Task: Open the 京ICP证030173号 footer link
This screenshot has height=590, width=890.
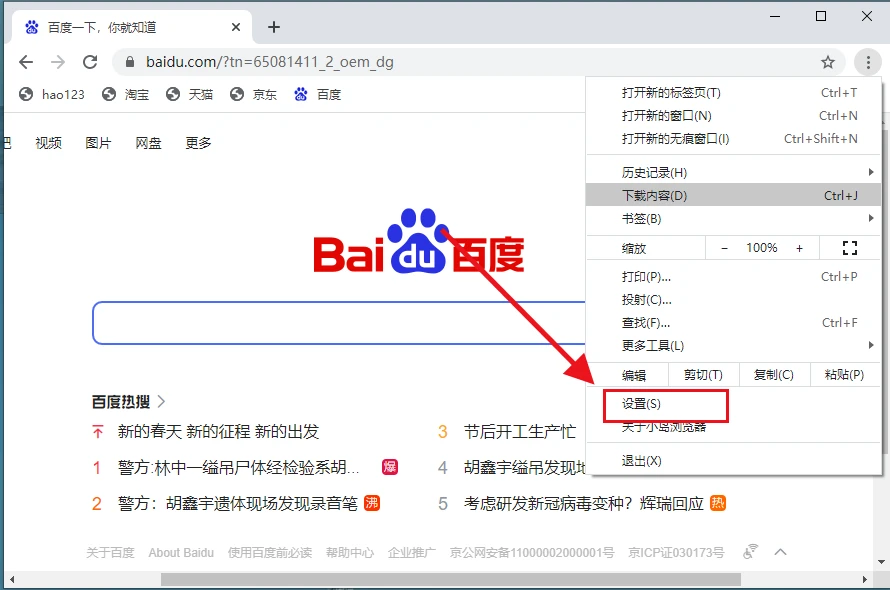Action: (x=676, y=553)
